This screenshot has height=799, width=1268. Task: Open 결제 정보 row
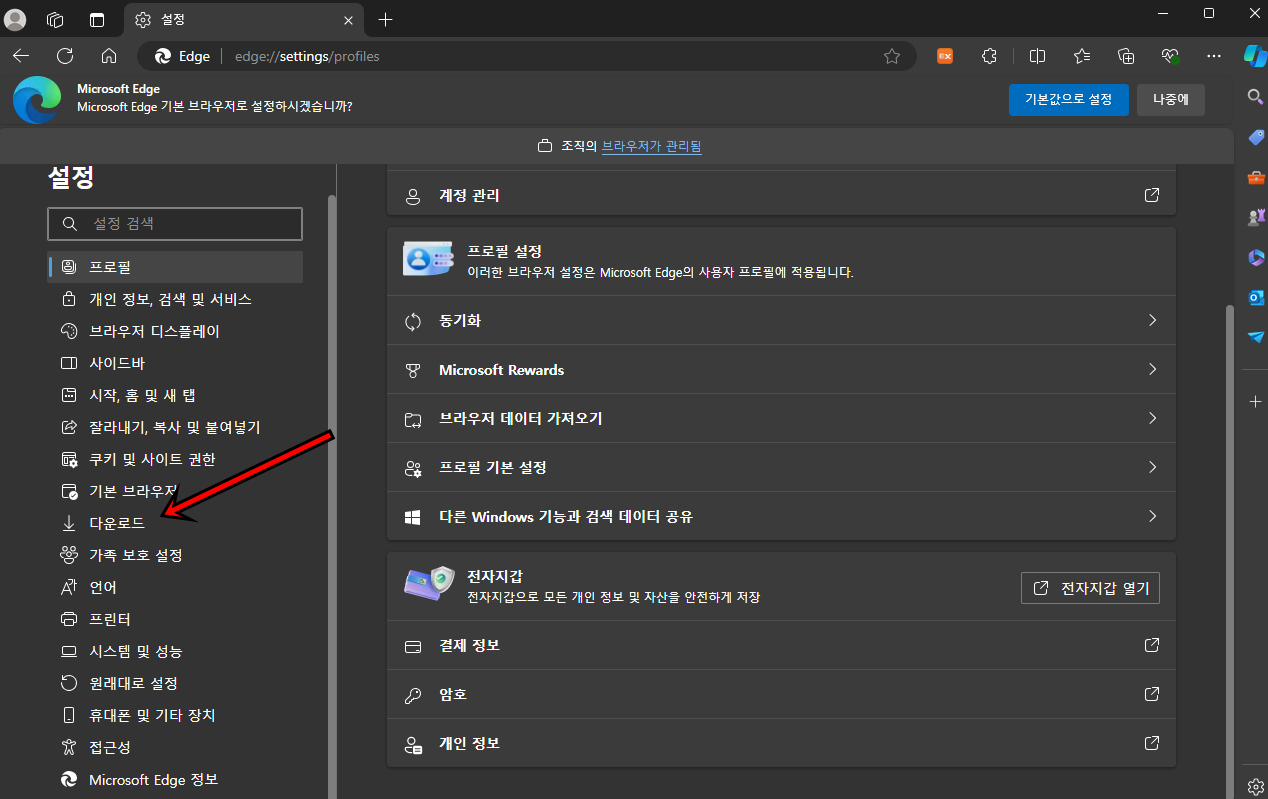click(781, 645)
